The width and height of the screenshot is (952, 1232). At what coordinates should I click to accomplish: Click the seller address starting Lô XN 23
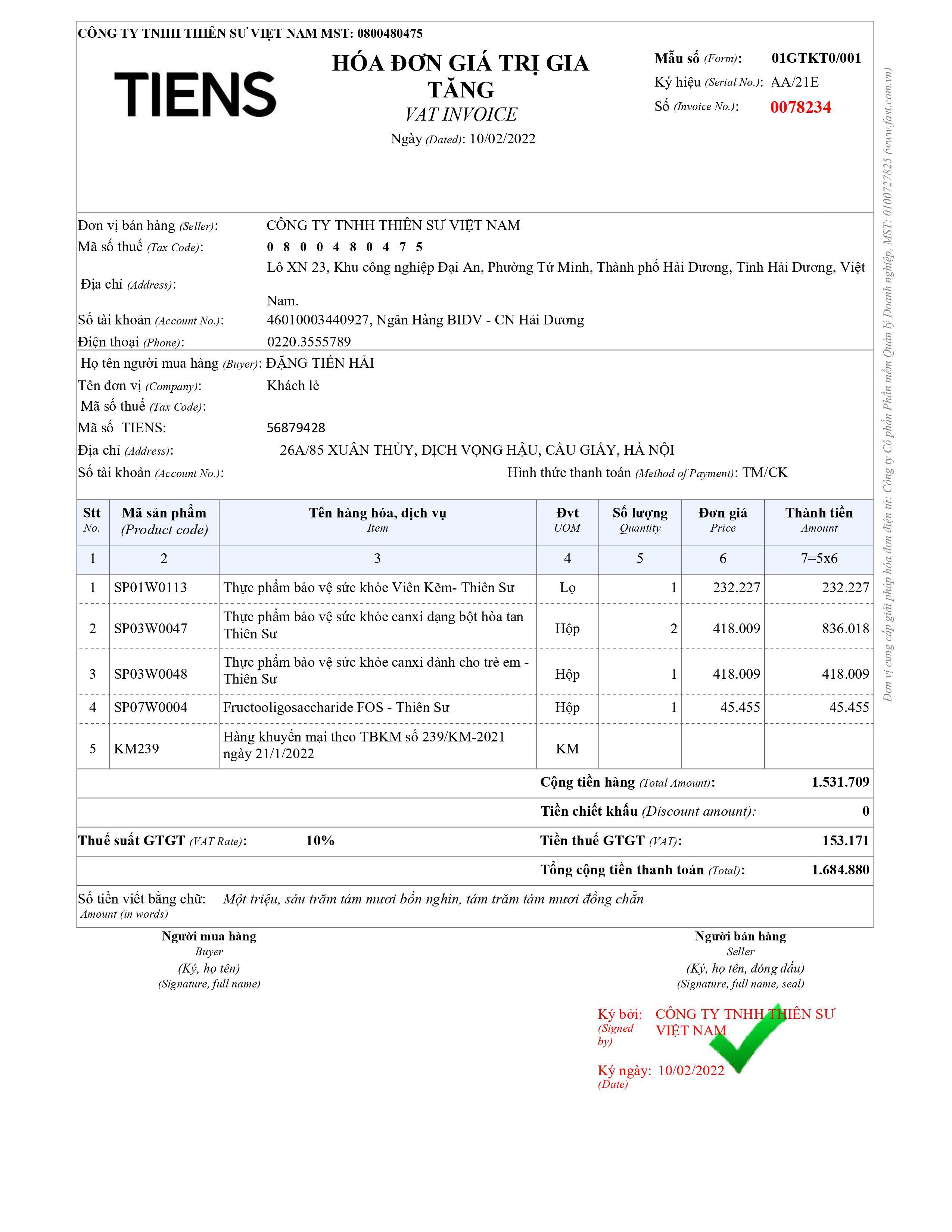coord(566,283)
